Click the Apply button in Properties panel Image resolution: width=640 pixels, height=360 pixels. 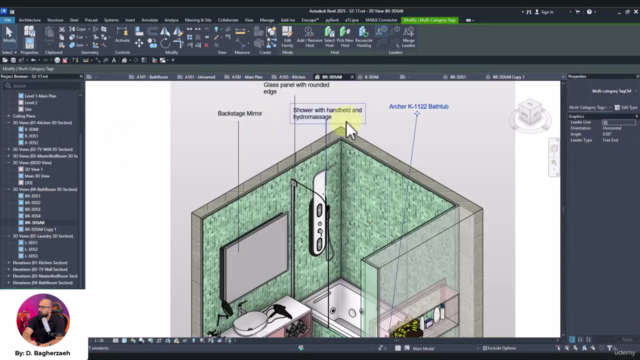(627, 340)
